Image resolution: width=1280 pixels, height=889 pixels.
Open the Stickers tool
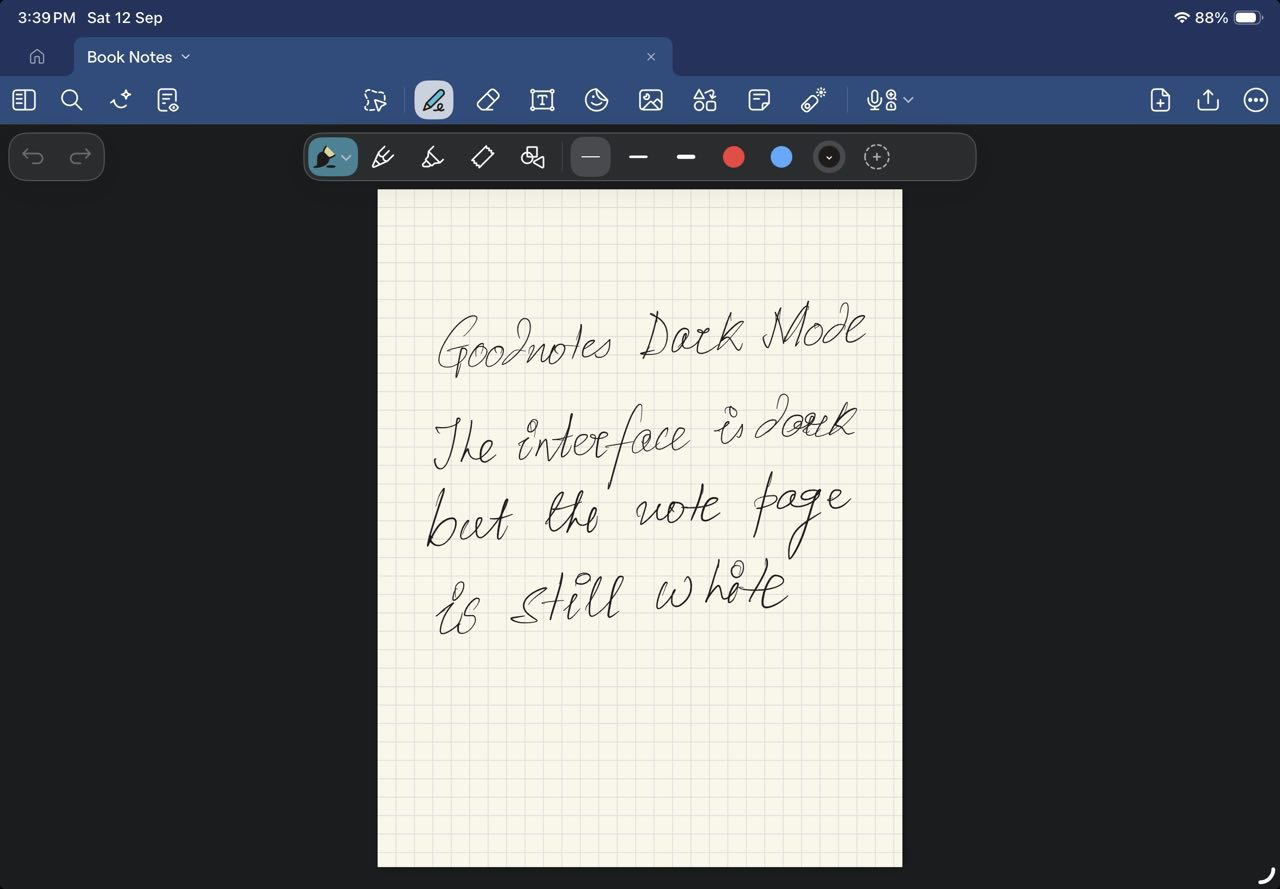[x=596, y=100]
